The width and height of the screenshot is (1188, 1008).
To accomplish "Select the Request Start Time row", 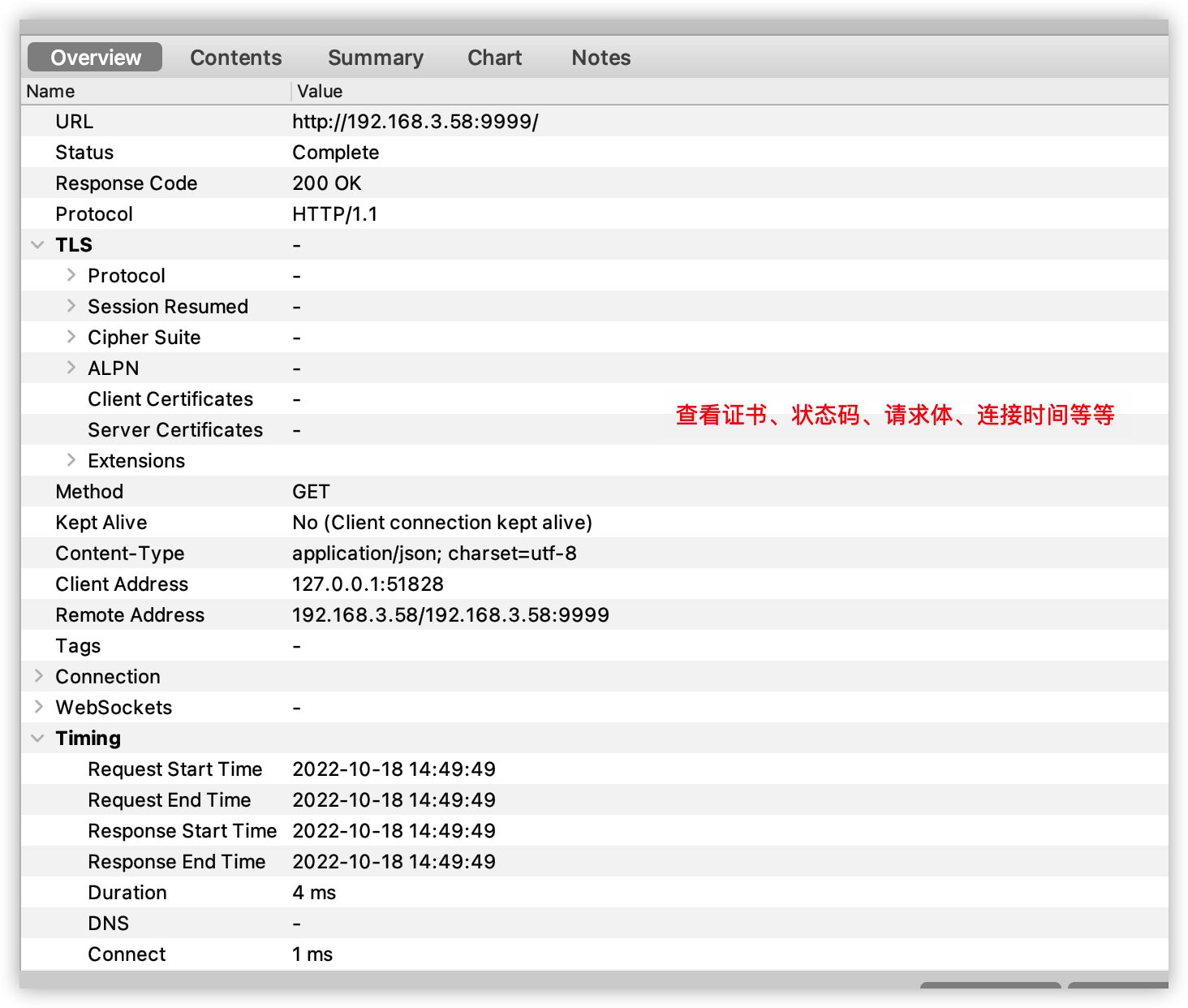I will 594,769.
